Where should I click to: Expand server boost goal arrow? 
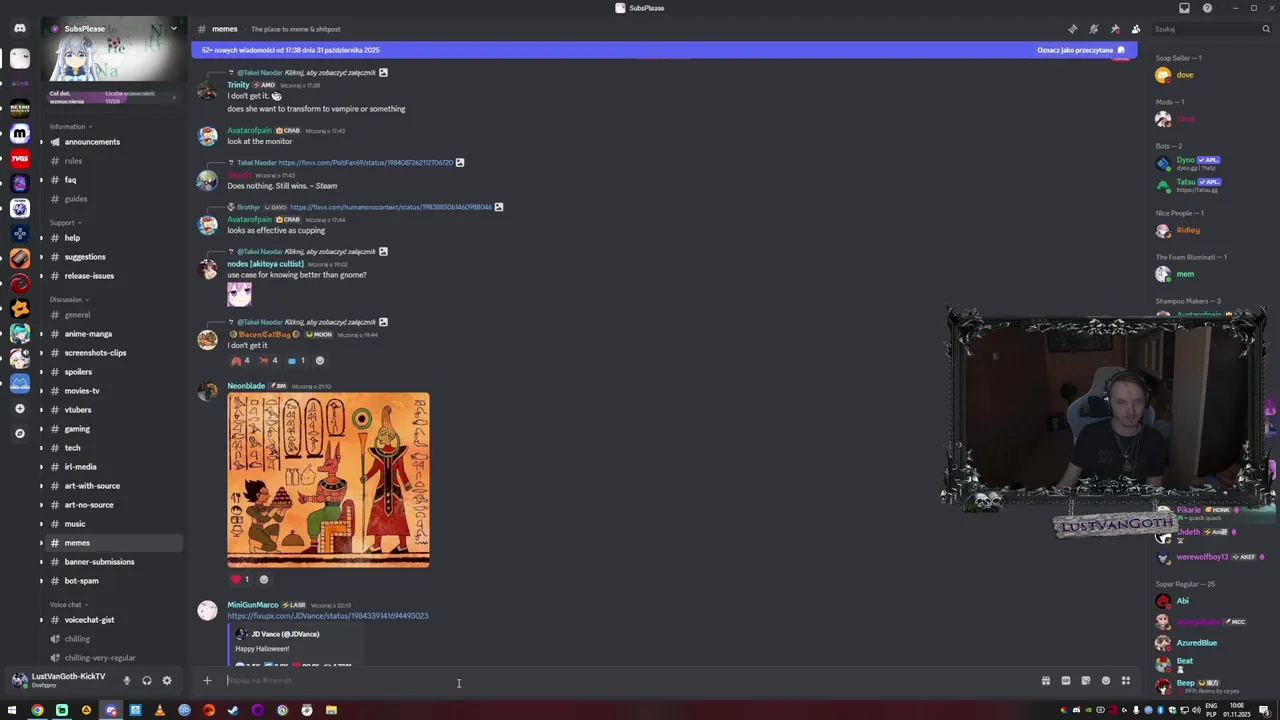coord(176,97)
